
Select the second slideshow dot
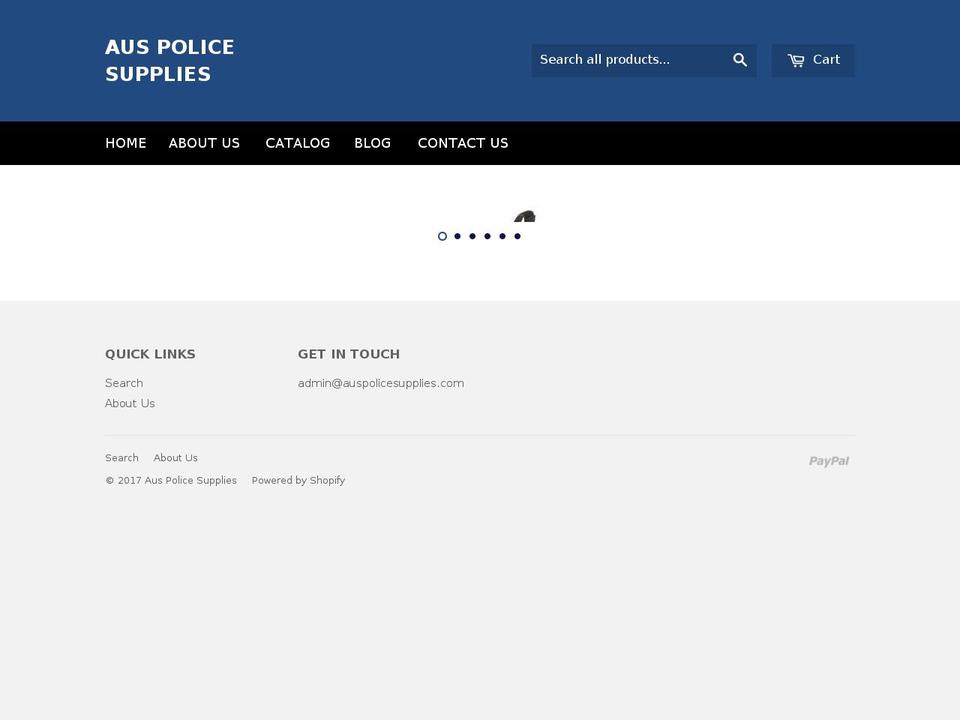coord(457,236)
